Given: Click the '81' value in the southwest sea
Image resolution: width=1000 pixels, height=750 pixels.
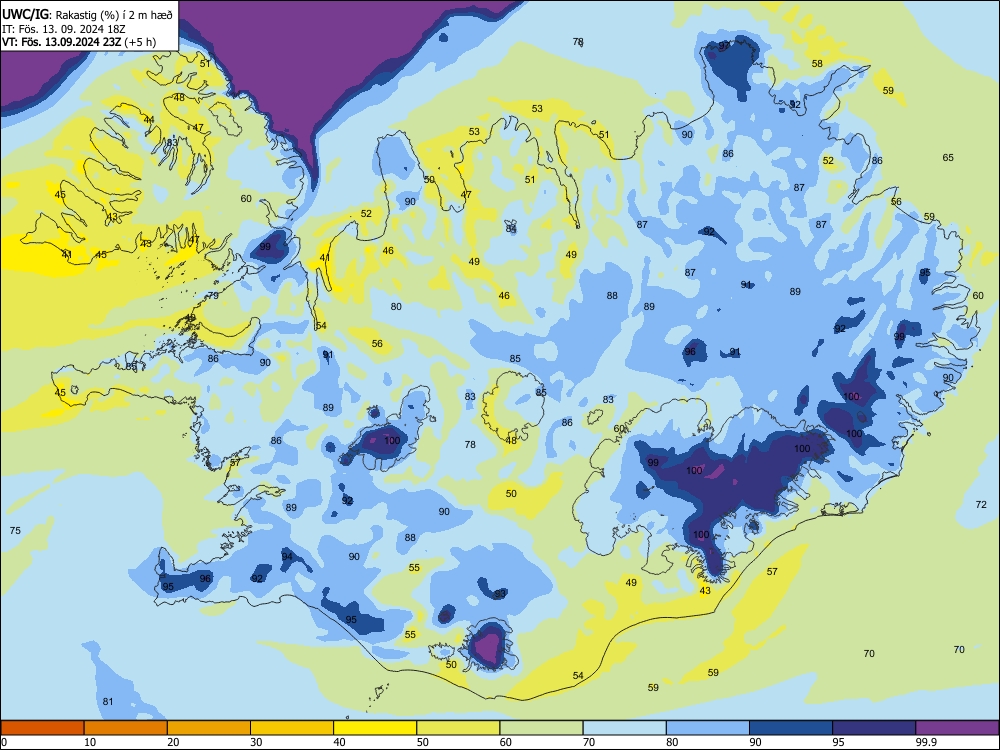Looking at the screenshot, I should 108,702.
